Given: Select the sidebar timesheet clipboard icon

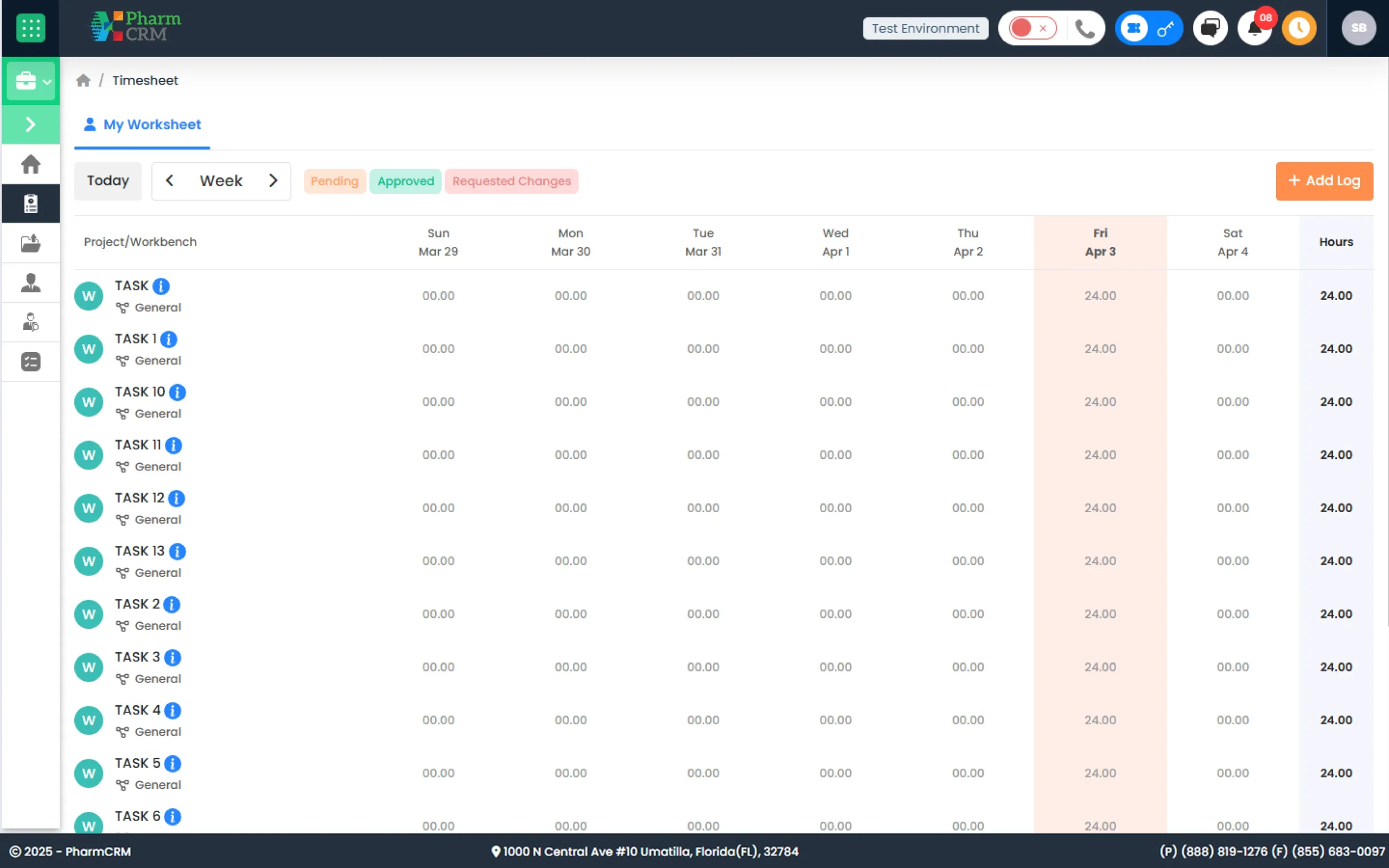Looking at the screenshot, I should [x=30, y=203].
